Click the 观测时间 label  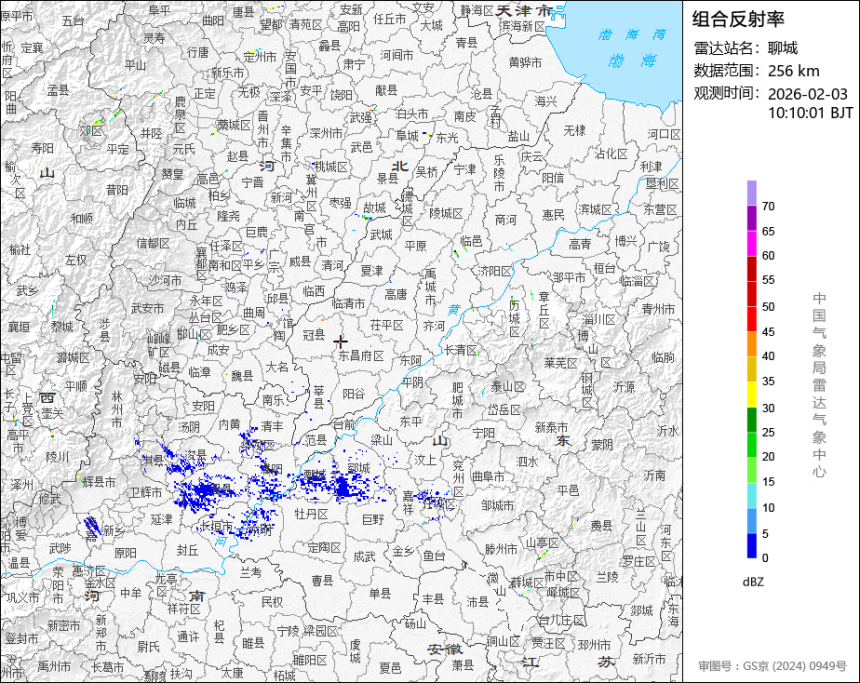click(725, 93)
